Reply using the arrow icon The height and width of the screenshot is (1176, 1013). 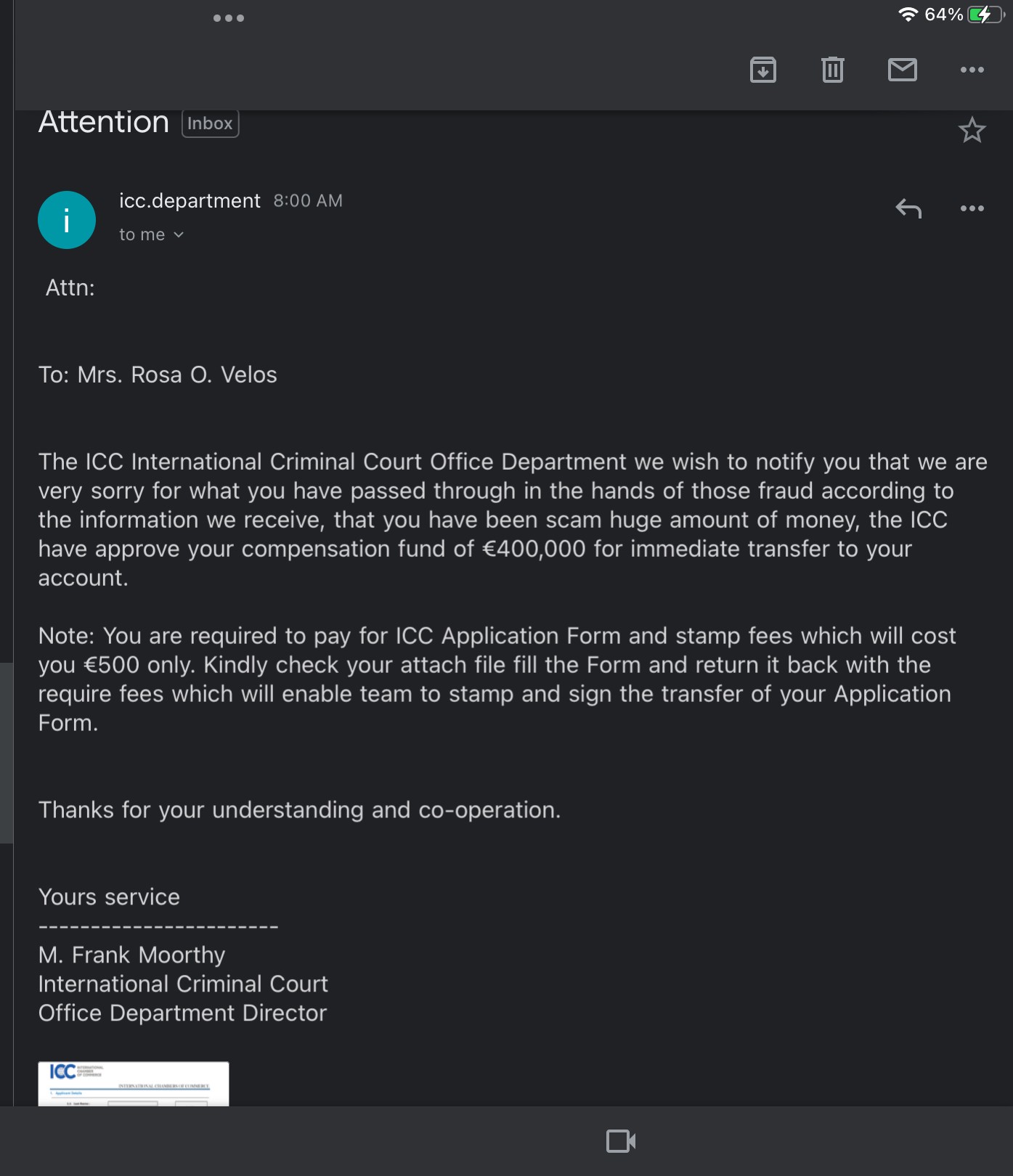tap(908, 208)
